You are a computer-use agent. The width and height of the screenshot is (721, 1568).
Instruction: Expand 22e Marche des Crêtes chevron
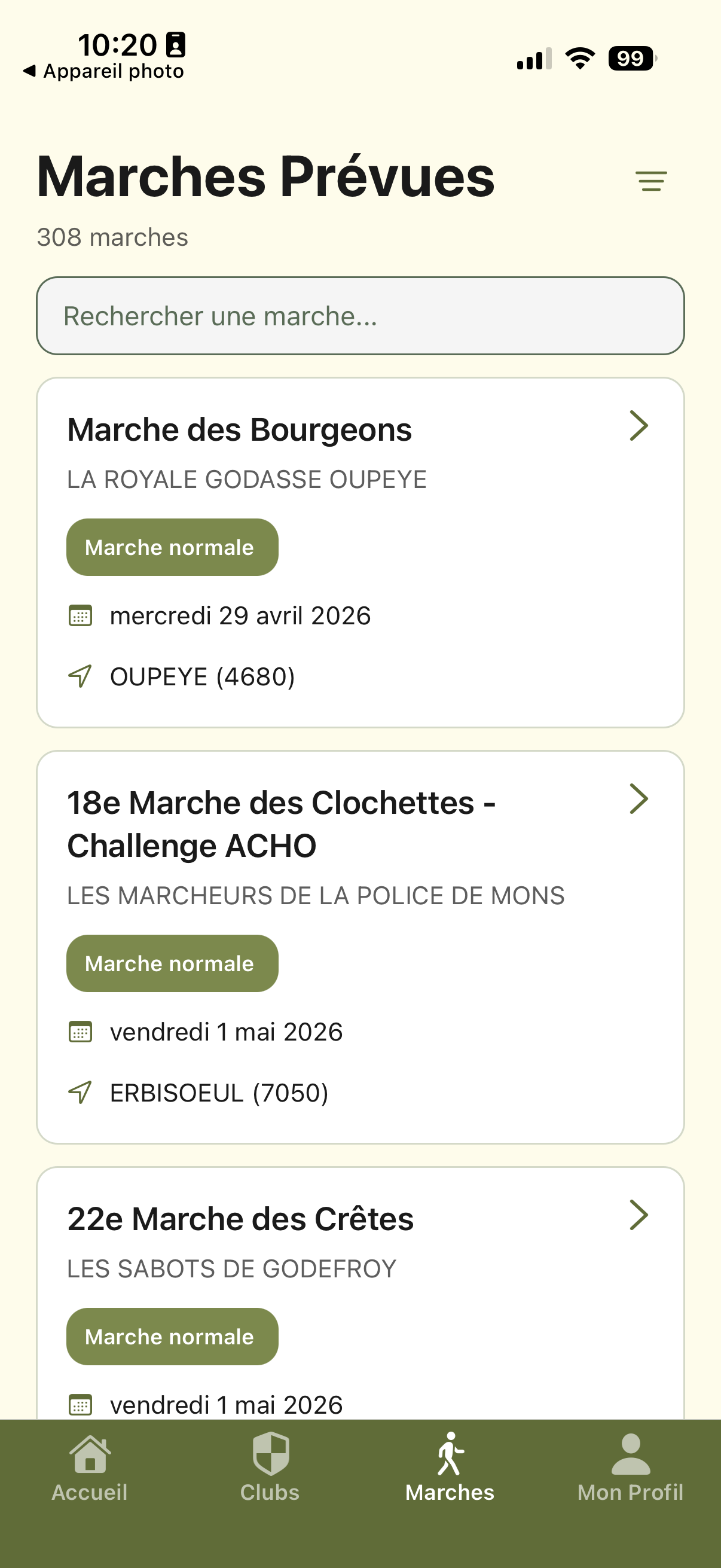pos(638,1215)
